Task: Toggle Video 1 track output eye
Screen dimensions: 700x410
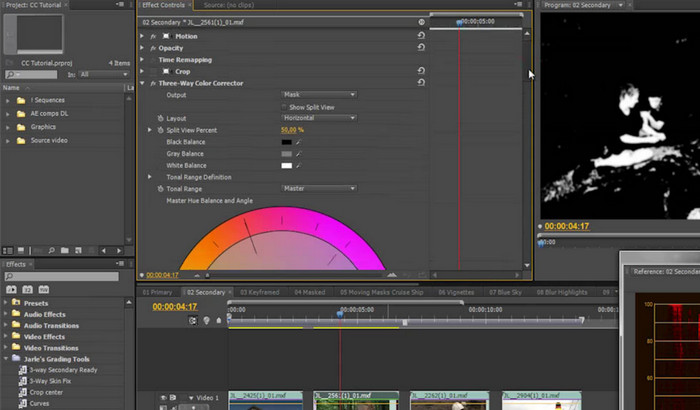Action: (163, 397)
